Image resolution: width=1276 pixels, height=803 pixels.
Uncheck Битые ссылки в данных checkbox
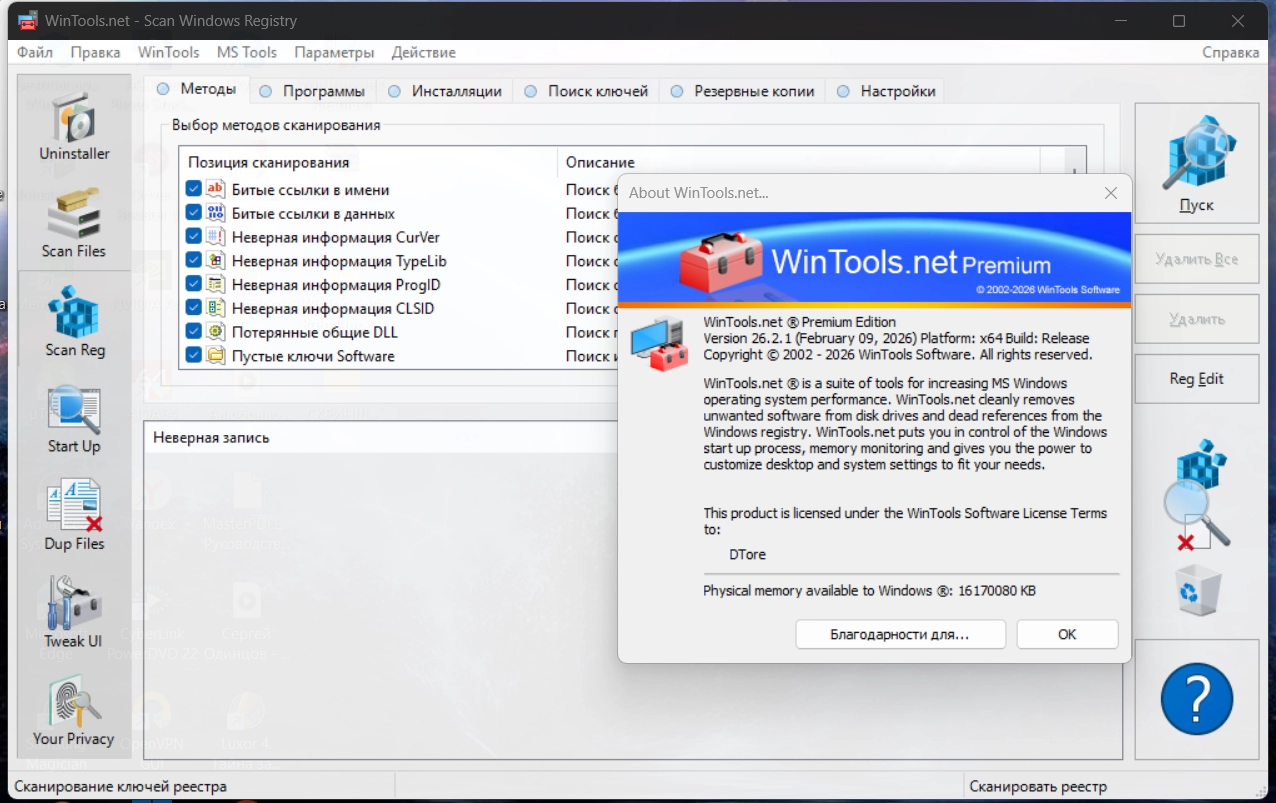click(194, 213)
